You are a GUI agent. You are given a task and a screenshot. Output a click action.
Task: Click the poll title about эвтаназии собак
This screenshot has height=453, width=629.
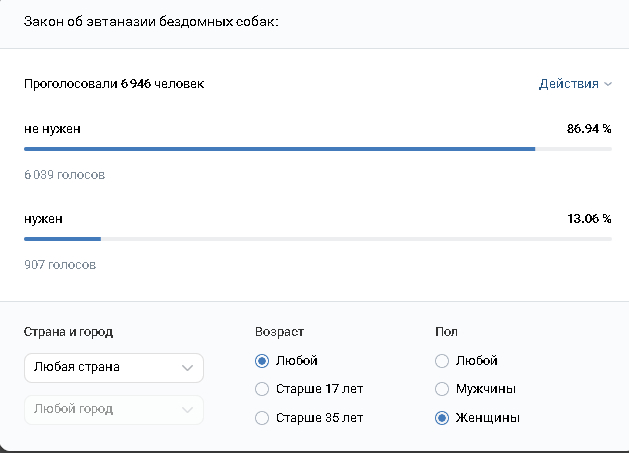150,20
